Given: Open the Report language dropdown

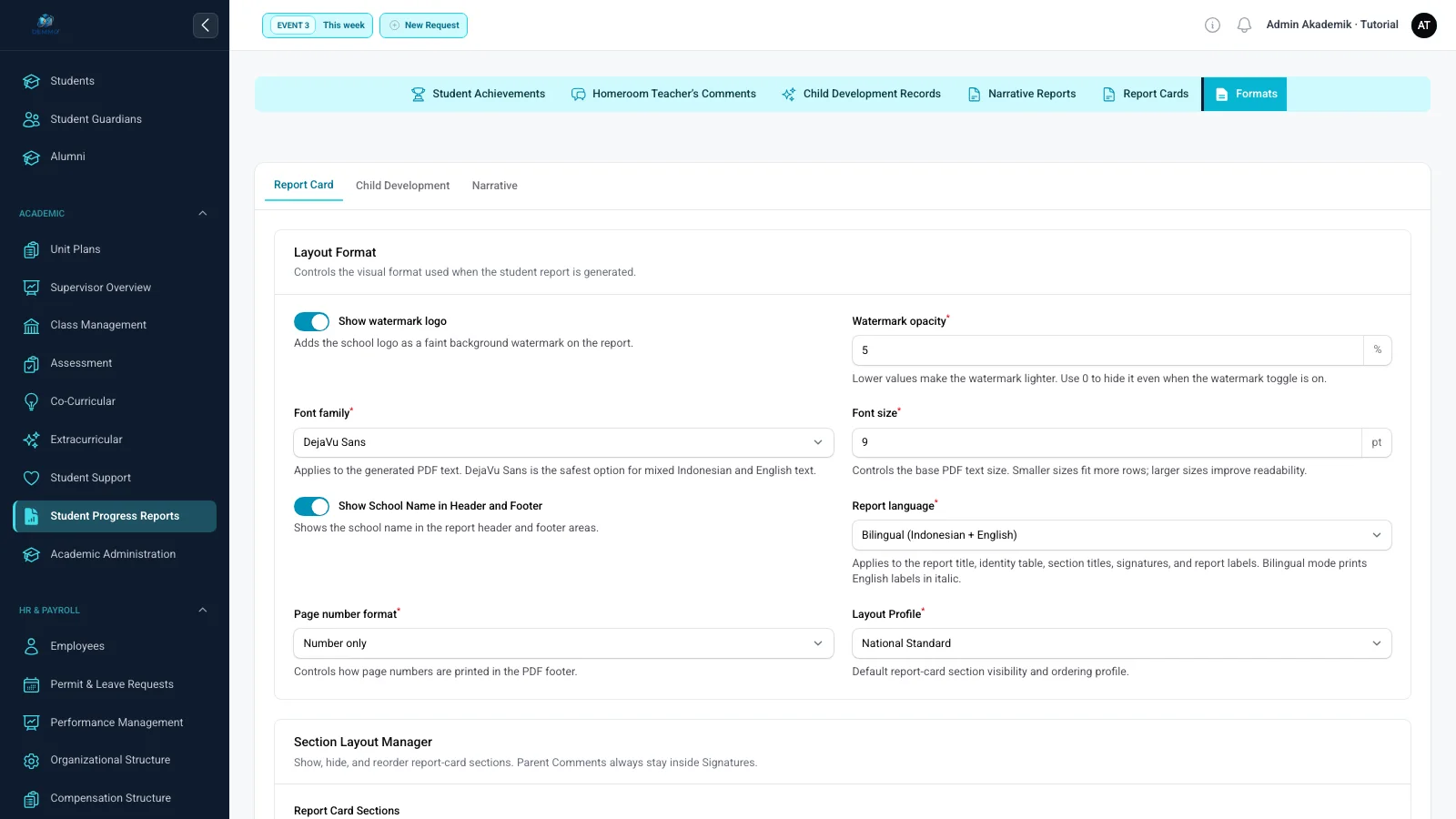Looking at the screenshot, I should tap(1121, 535).
